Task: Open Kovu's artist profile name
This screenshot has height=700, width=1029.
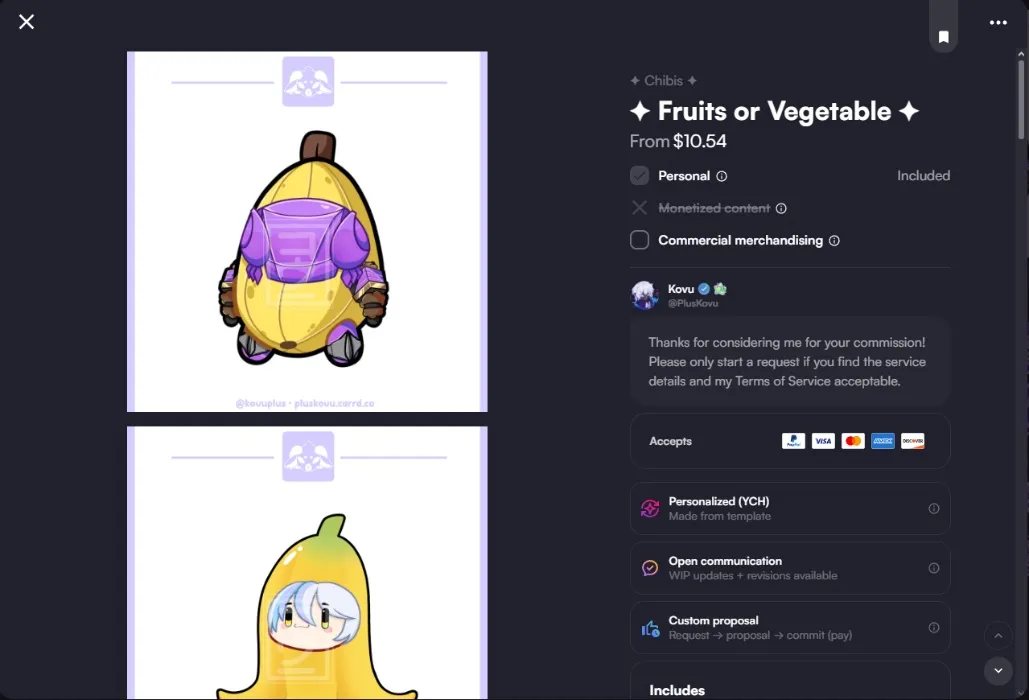Action: (x=681, y=289)
